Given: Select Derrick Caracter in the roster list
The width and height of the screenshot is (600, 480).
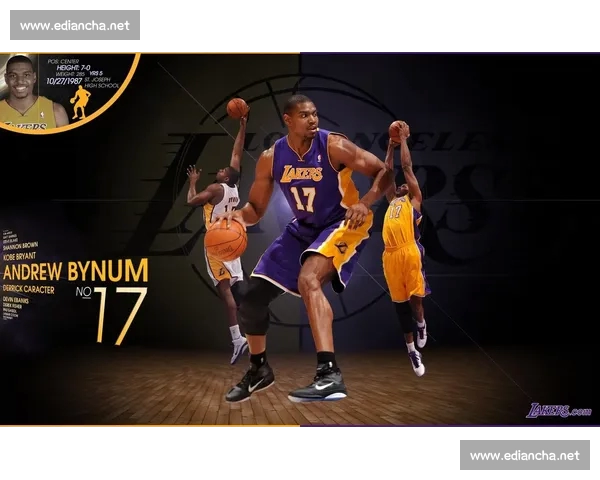Looking at the screenshot, I should [x=29, y=289].
